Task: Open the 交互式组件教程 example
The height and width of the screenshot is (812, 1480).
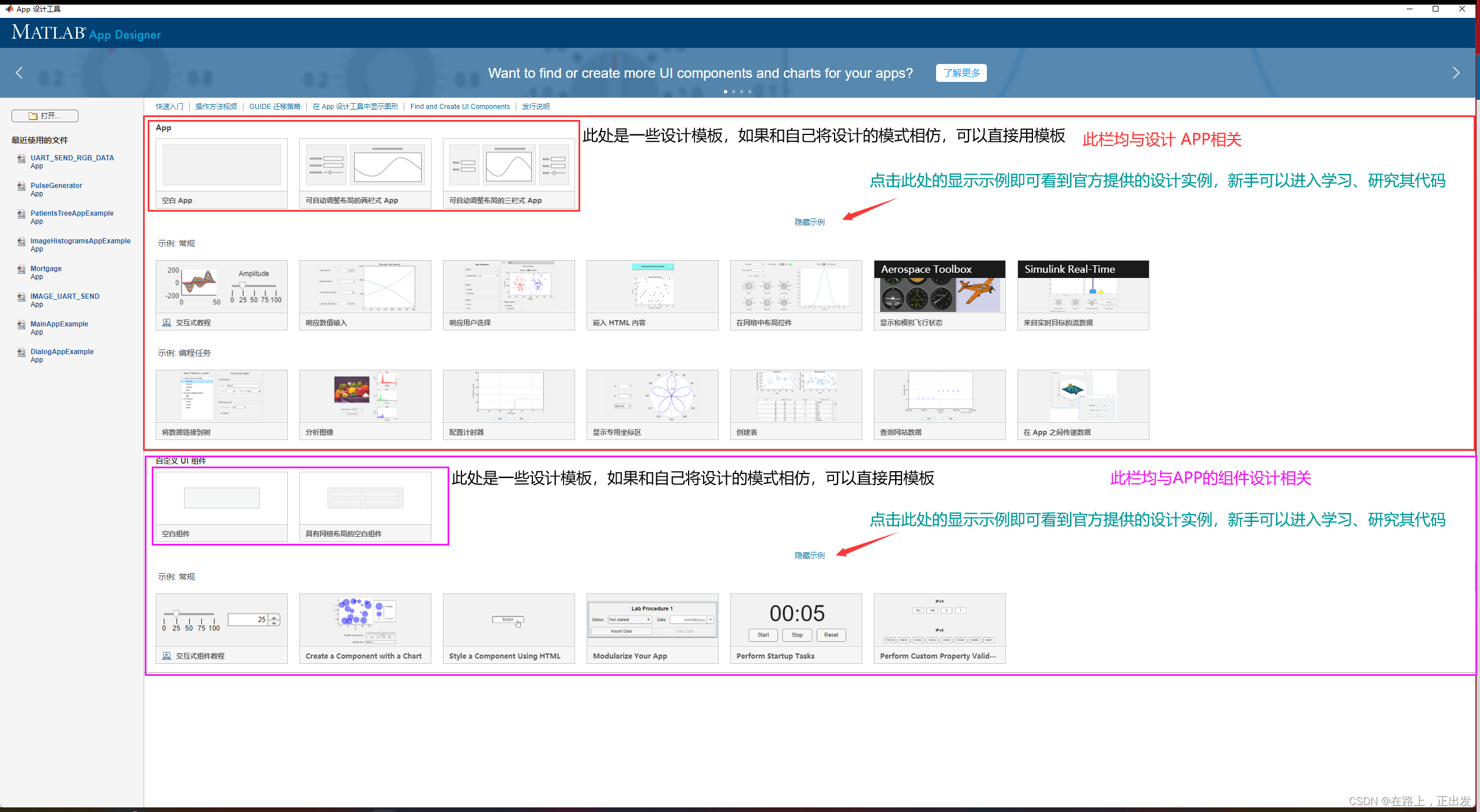Action: pyautogui.click(x=221, y=629)
